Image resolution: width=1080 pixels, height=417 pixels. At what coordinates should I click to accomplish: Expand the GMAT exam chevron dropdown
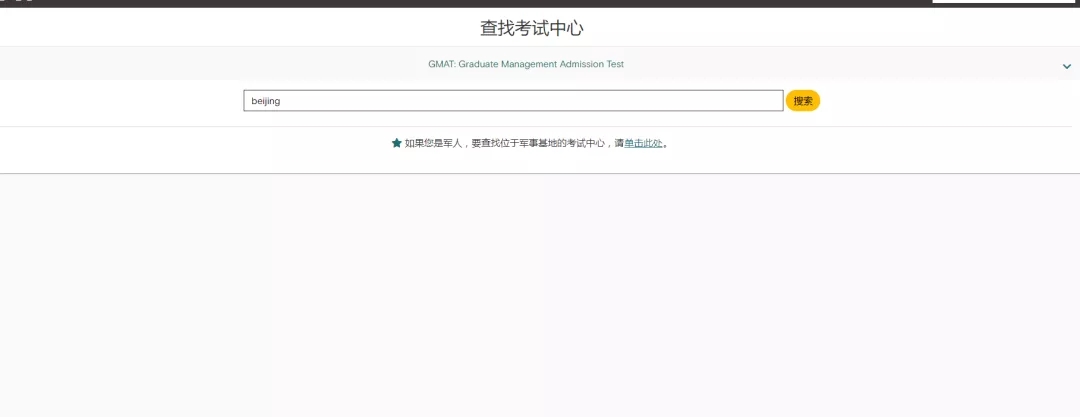pyautogui.click(x=1067, y=66)
